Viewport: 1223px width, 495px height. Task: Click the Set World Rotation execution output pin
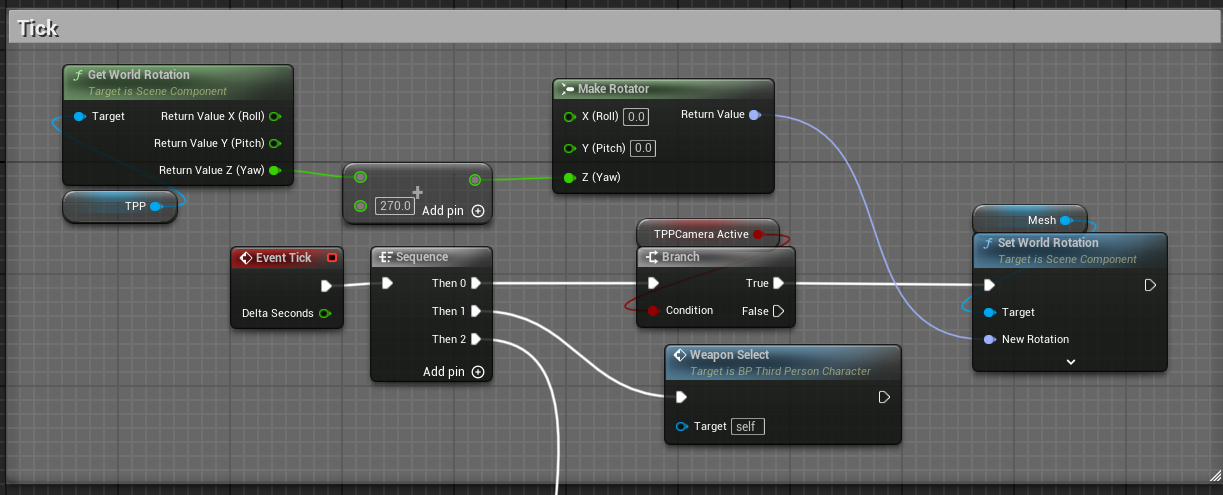click(1150, 285)
